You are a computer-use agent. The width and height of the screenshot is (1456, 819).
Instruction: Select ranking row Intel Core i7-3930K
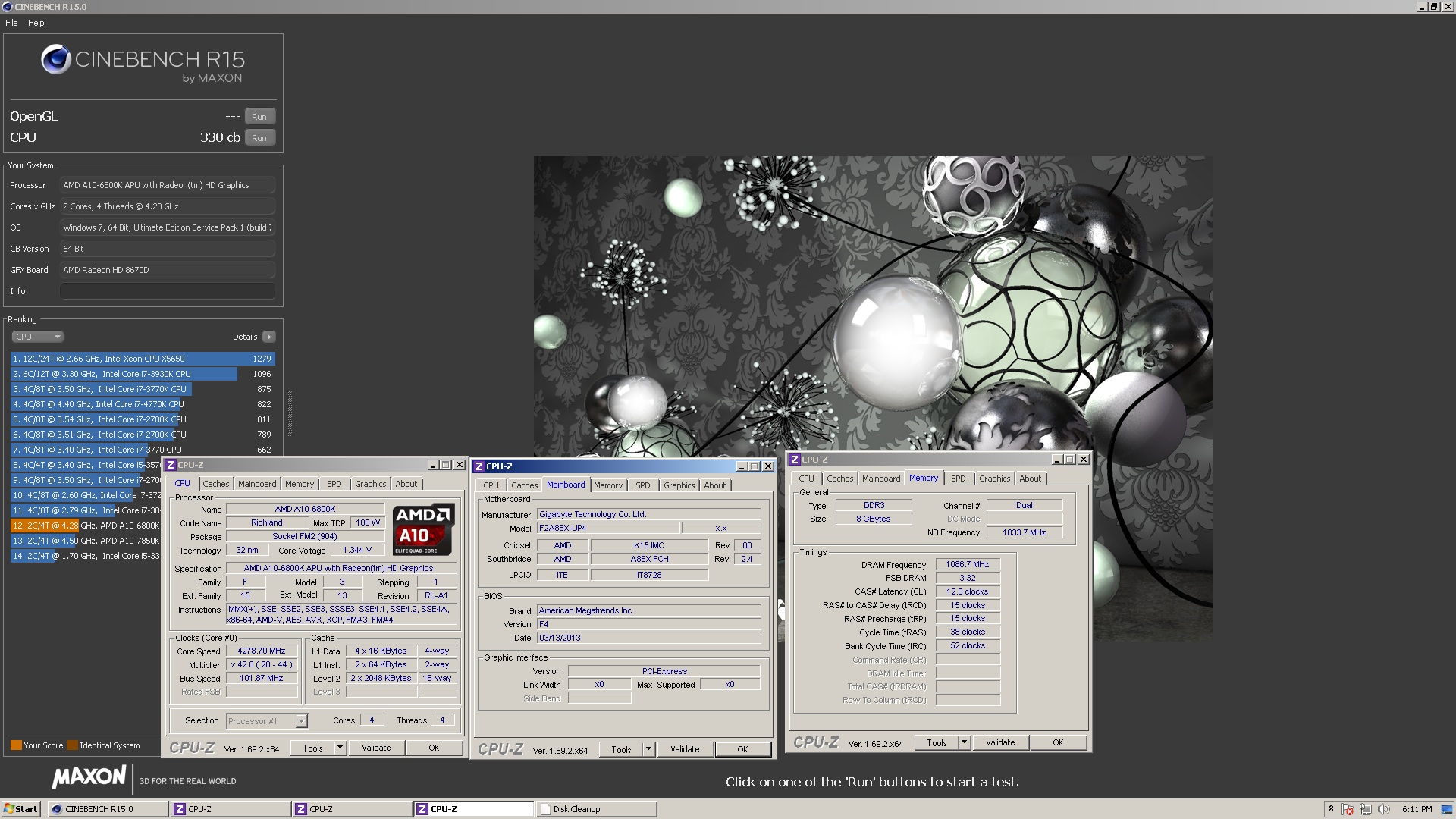143,374
